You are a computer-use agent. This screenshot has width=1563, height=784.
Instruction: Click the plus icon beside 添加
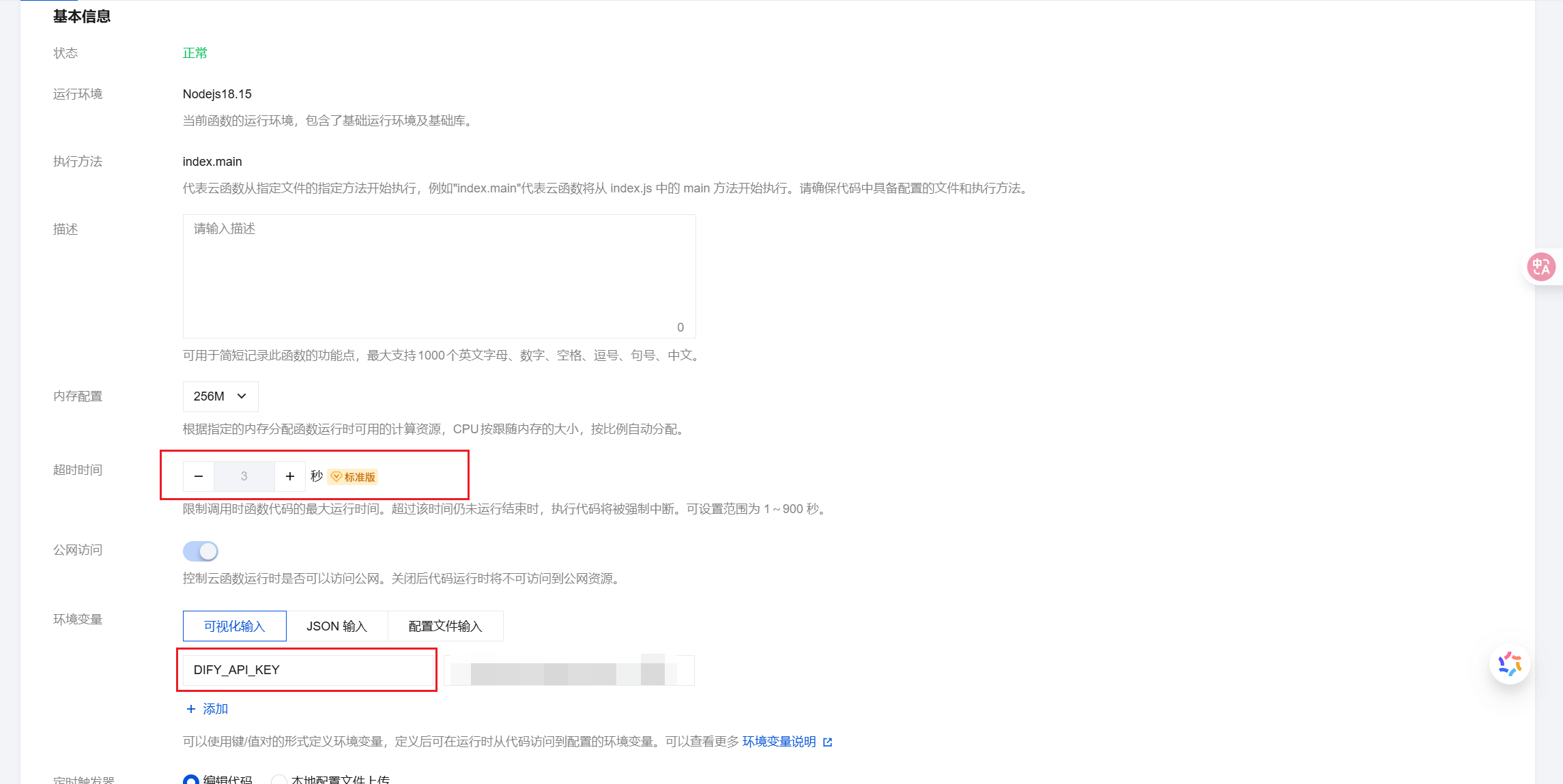pyautogui.click(x=191, y=709)
